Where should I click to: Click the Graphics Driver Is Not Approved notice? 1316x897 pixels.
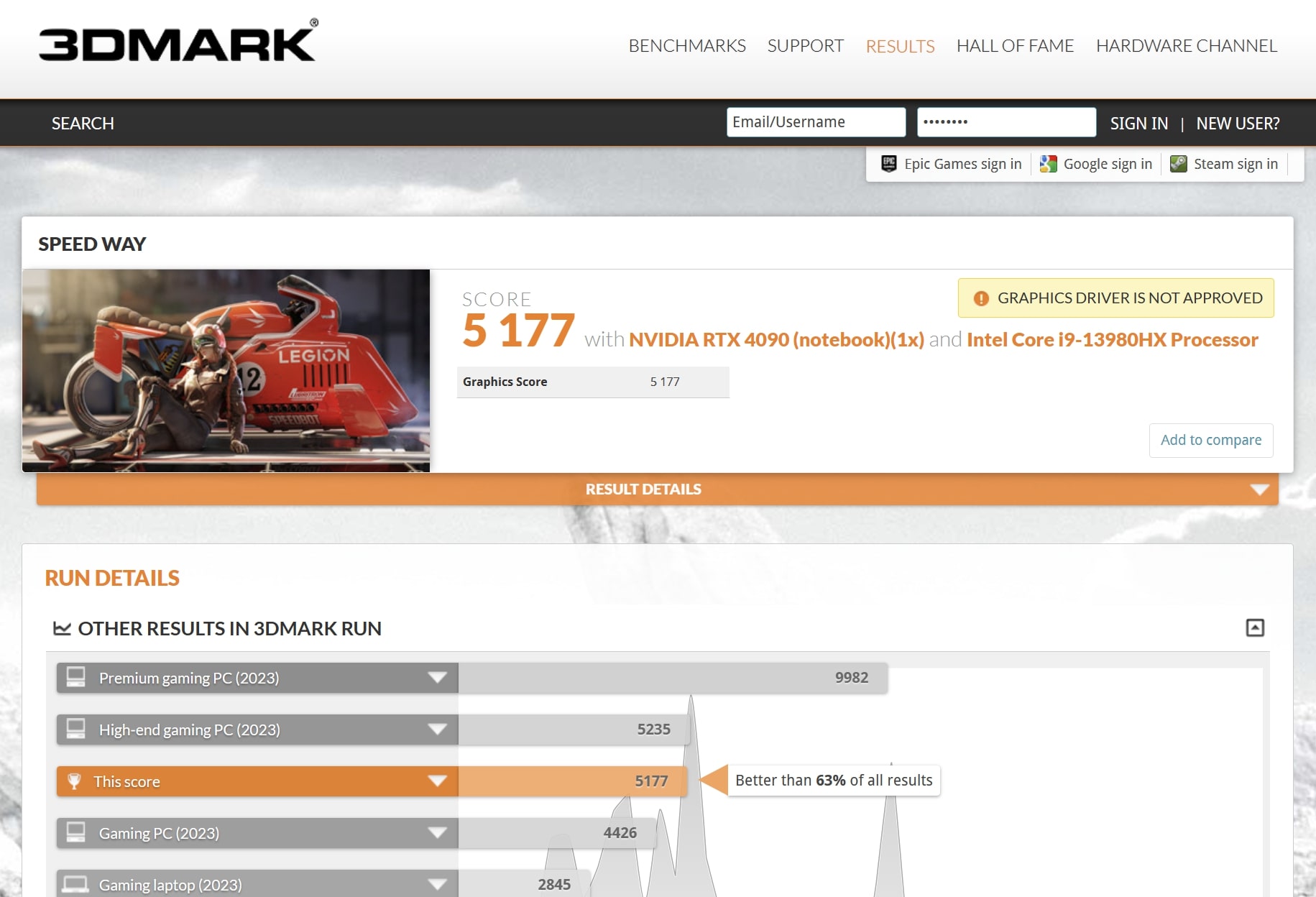tap(1115, 298)
